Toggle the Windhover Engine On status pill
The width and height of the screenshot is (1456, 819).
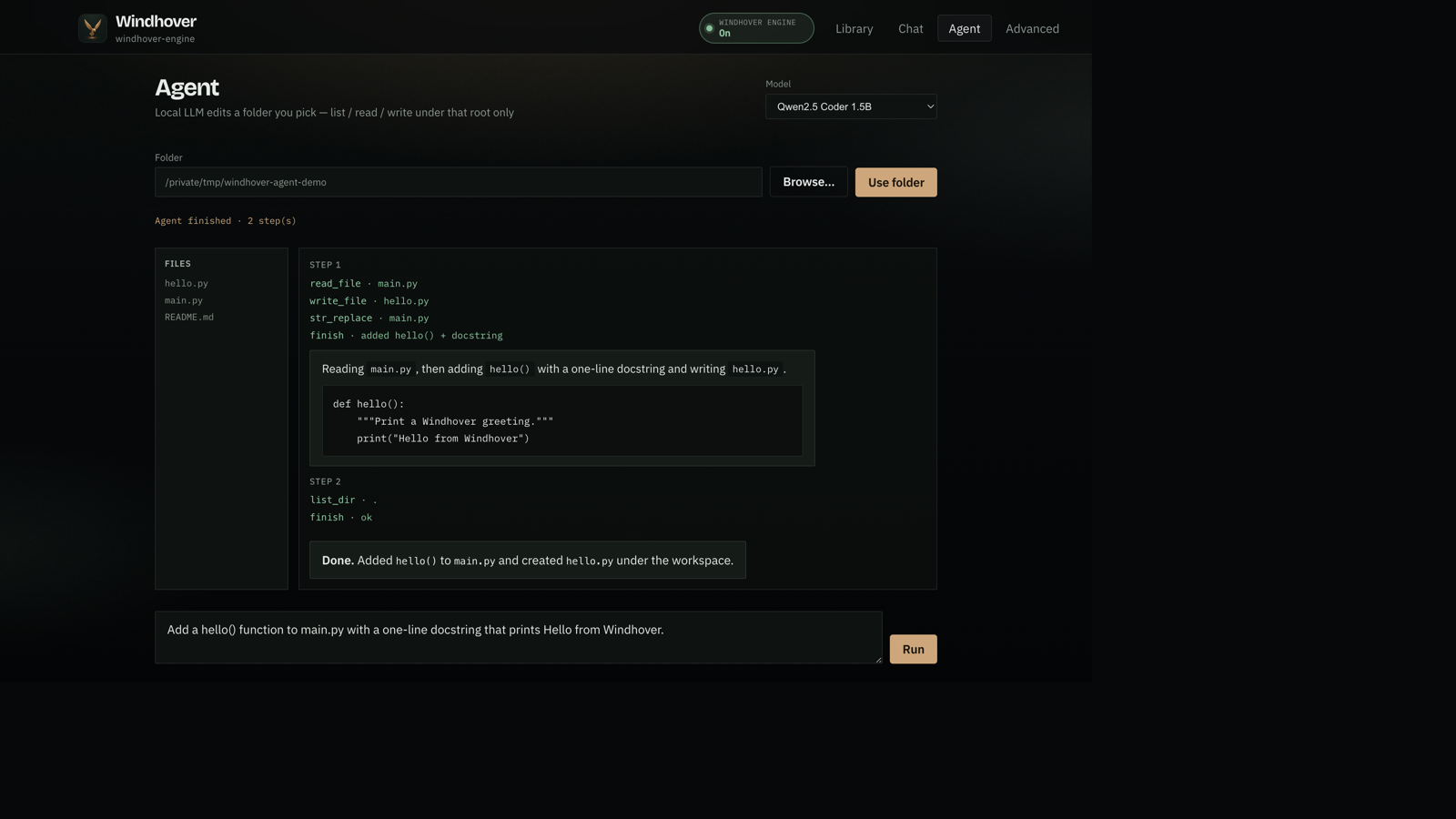click(756, 28)
